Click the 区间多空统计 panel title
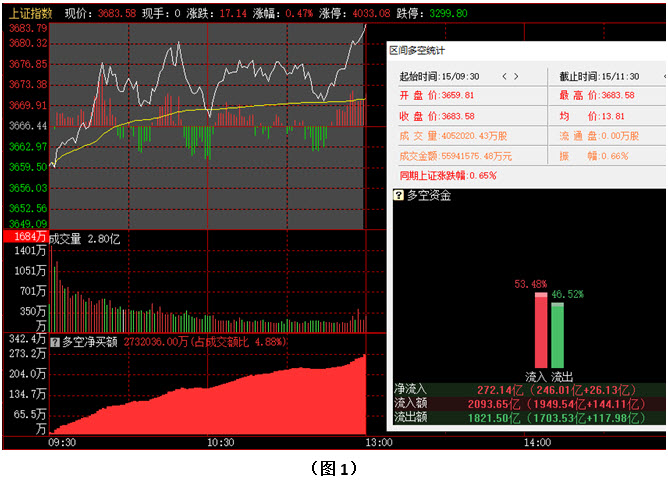 coord(417,51)
